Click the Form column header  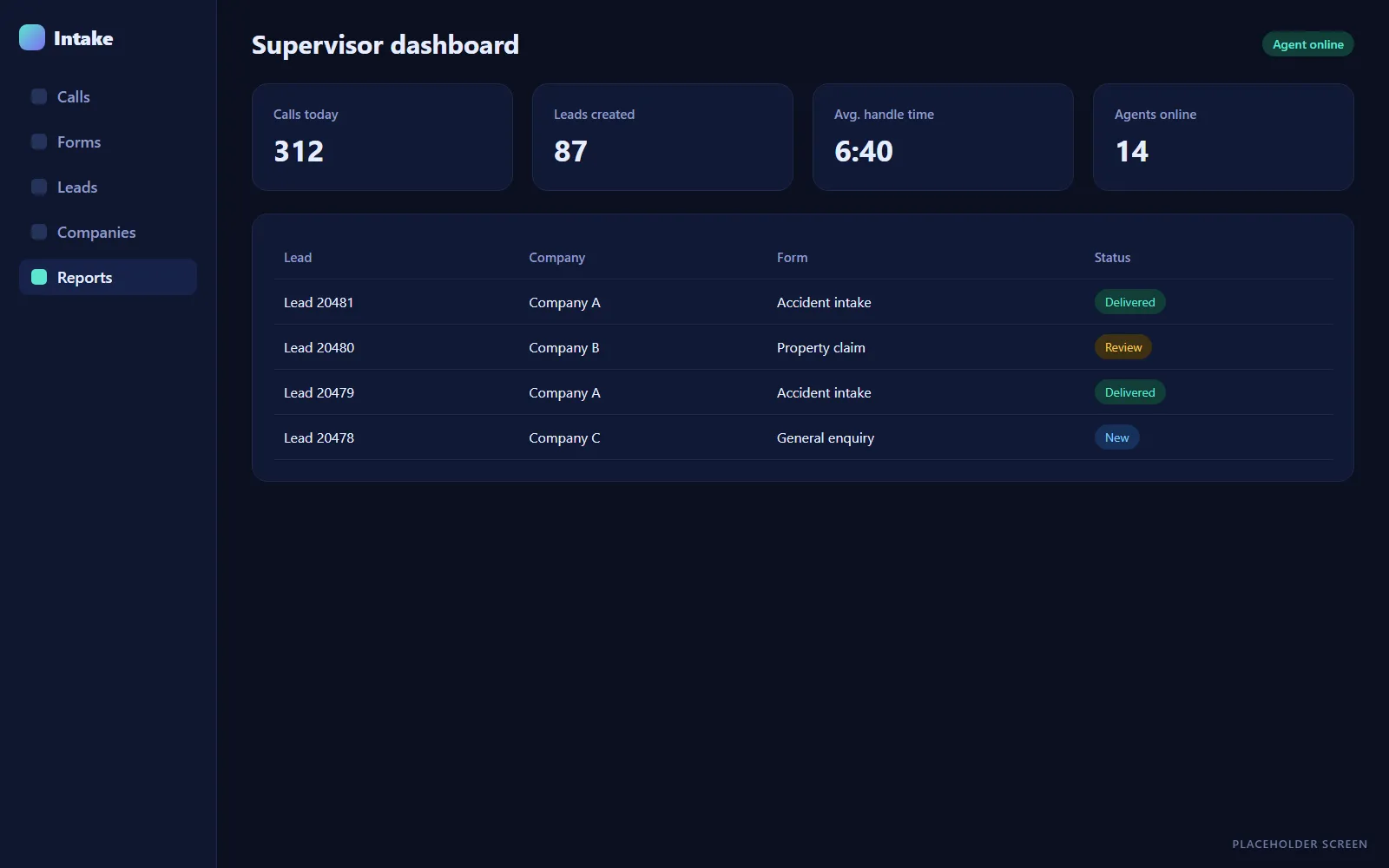tap(792, 258)
